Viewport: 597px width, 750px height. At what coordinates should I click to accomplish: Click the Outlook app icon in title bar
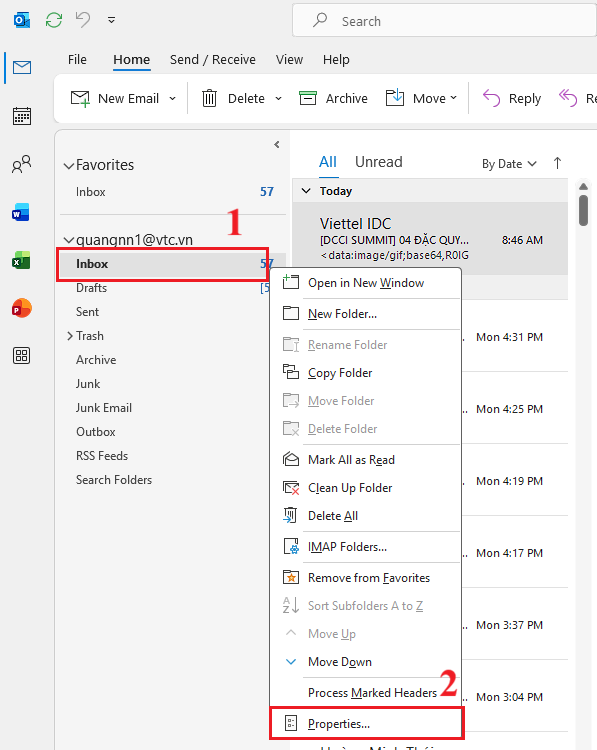coord(22,20)
